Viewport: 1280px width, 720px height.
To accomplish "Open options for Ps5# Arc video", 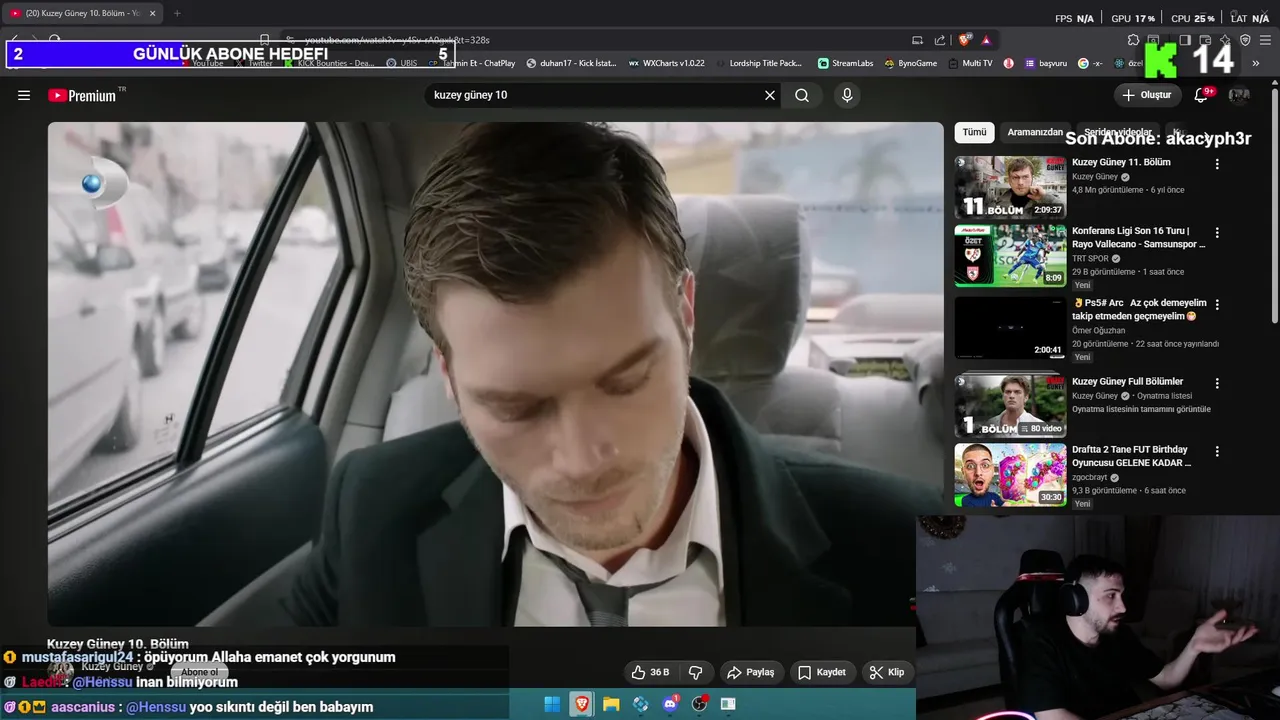I will (x=1217, y=304).
